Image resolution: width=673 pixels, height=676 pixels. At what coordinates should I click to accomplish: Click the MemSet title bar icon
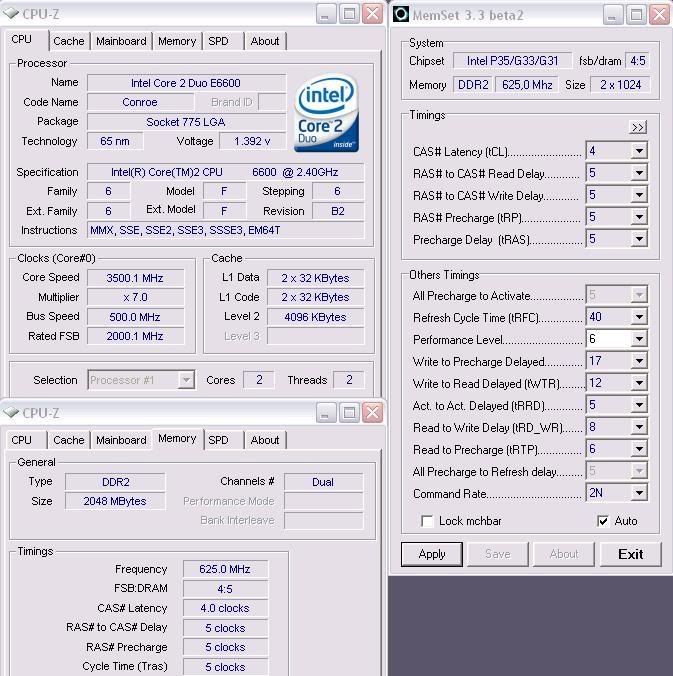(401, 14)
